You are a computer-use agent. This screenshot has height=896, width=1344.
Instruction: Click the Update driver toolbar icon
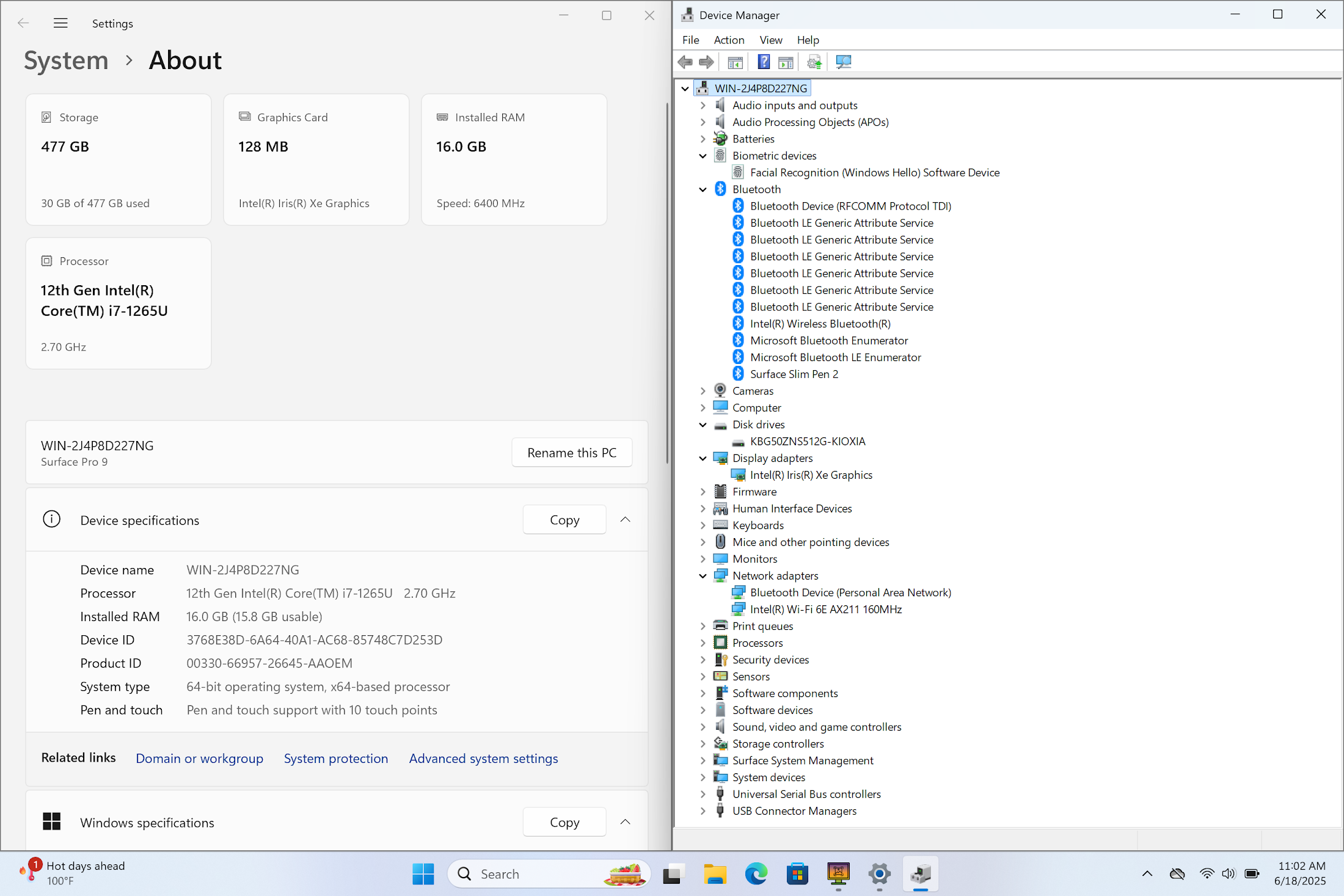[814, 62]
